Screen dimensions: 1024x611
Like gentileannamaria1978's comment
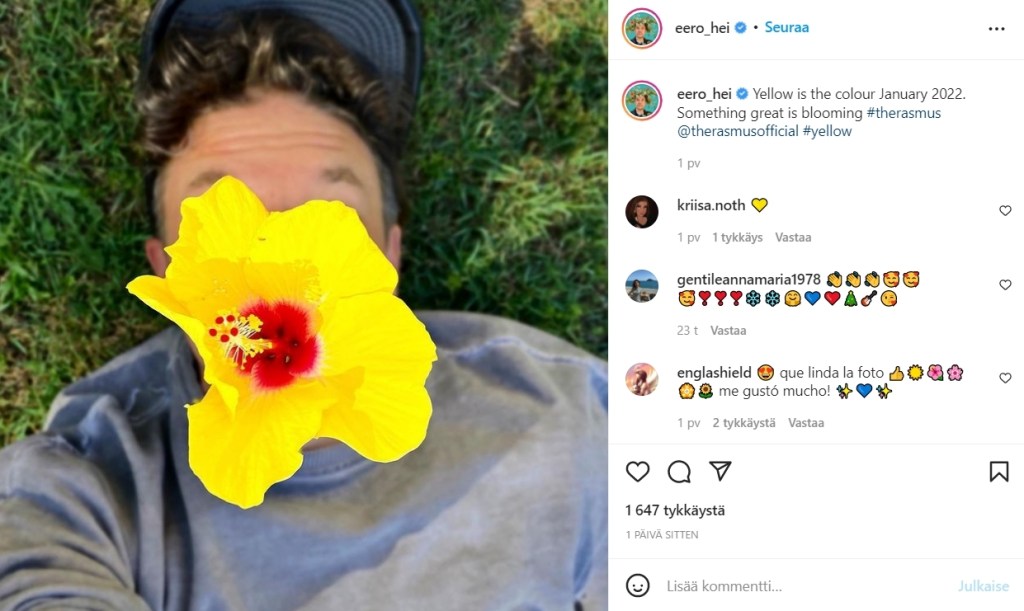1005,285
